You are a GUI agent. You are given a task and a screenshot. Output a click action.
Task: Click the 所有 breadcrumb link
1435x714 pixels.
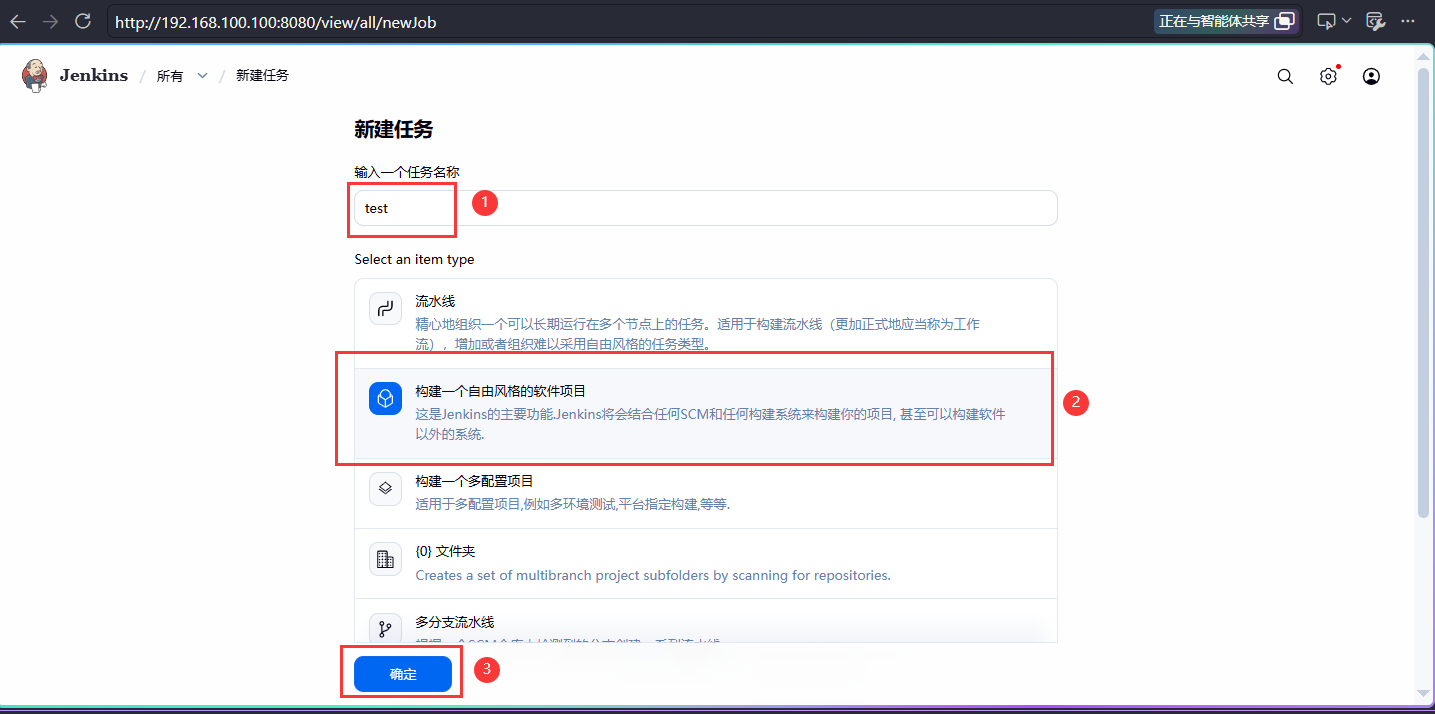[170, 76]
